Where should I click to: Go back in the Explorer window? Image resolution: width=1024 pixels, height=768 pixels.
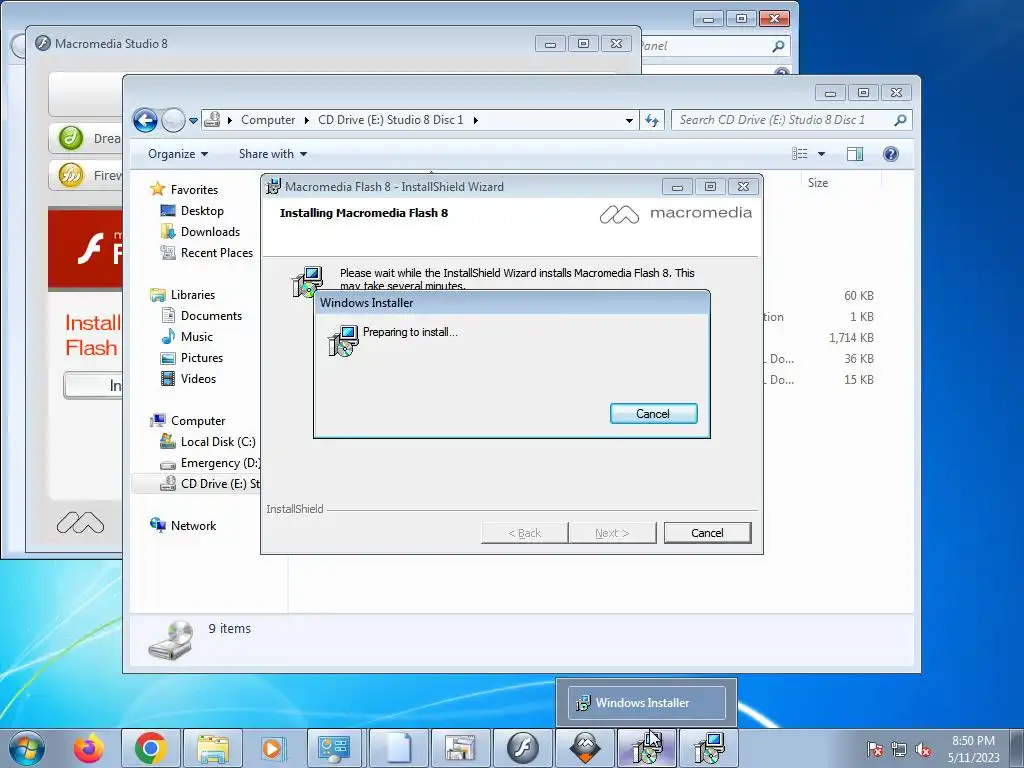pyautogui.click(x=145, y=120)
